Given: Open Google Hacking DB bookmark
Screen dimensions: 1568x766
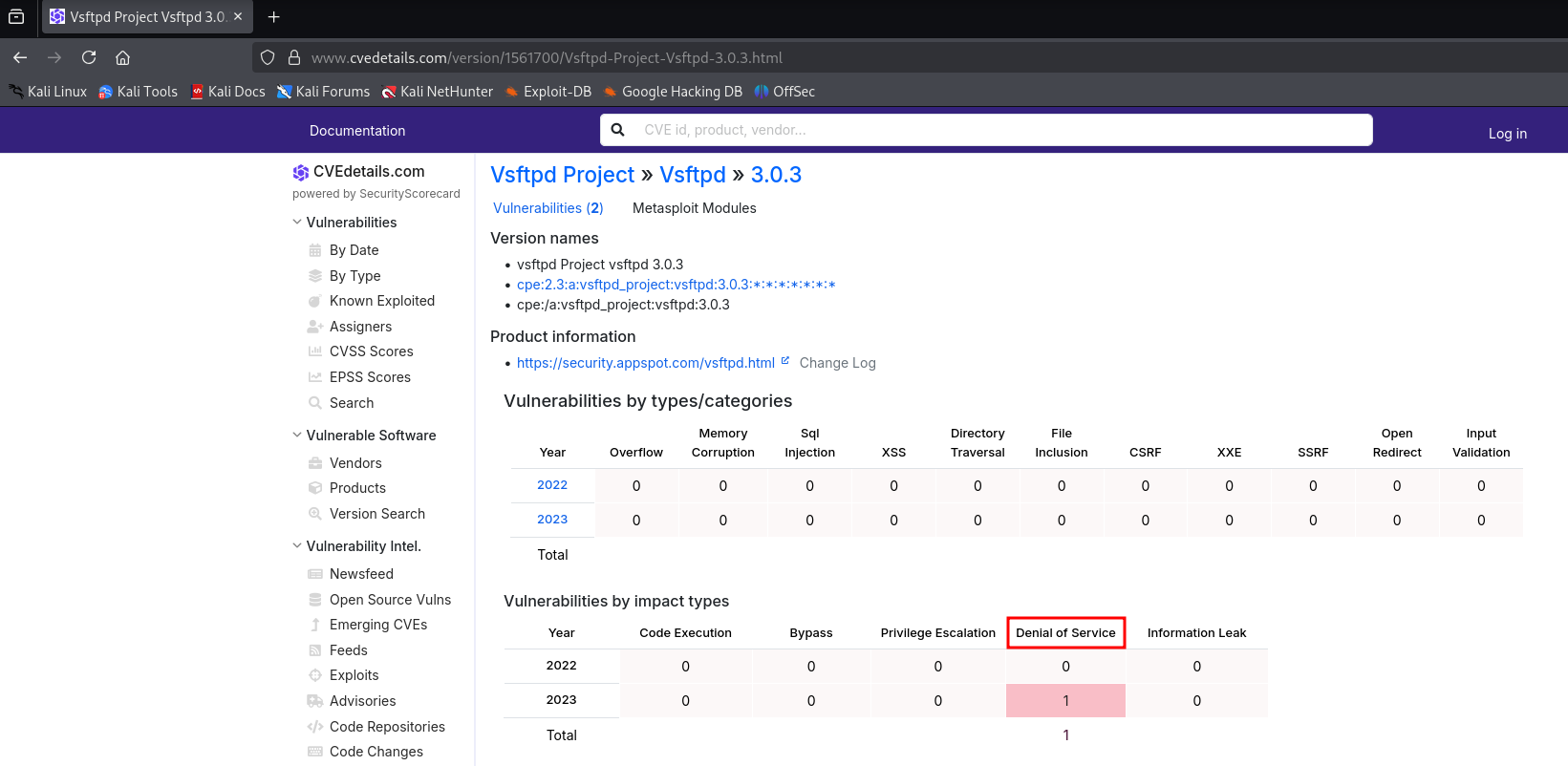Looking at the screenshot, I should pos(673,92).
